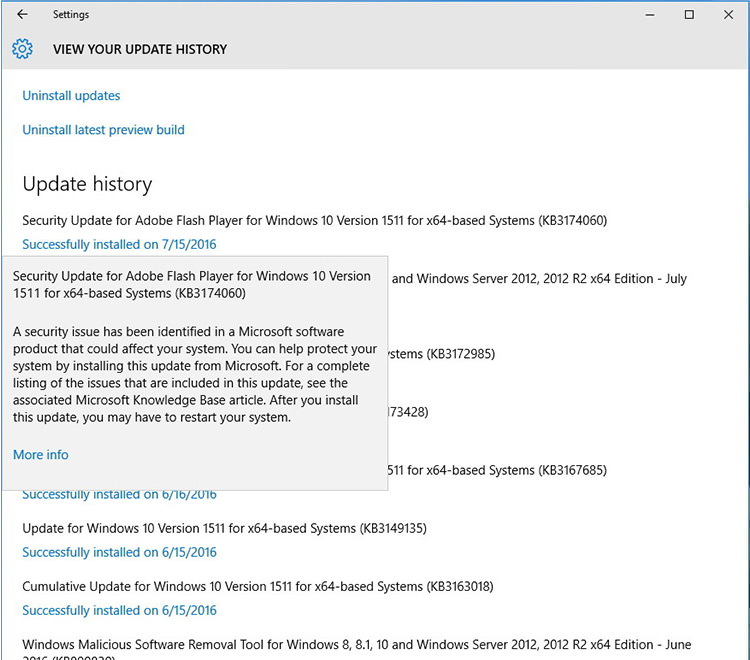The image size is (750, 660).
Task: Click Successfully installed on 6/16/2016
Action: coord(119,495)
